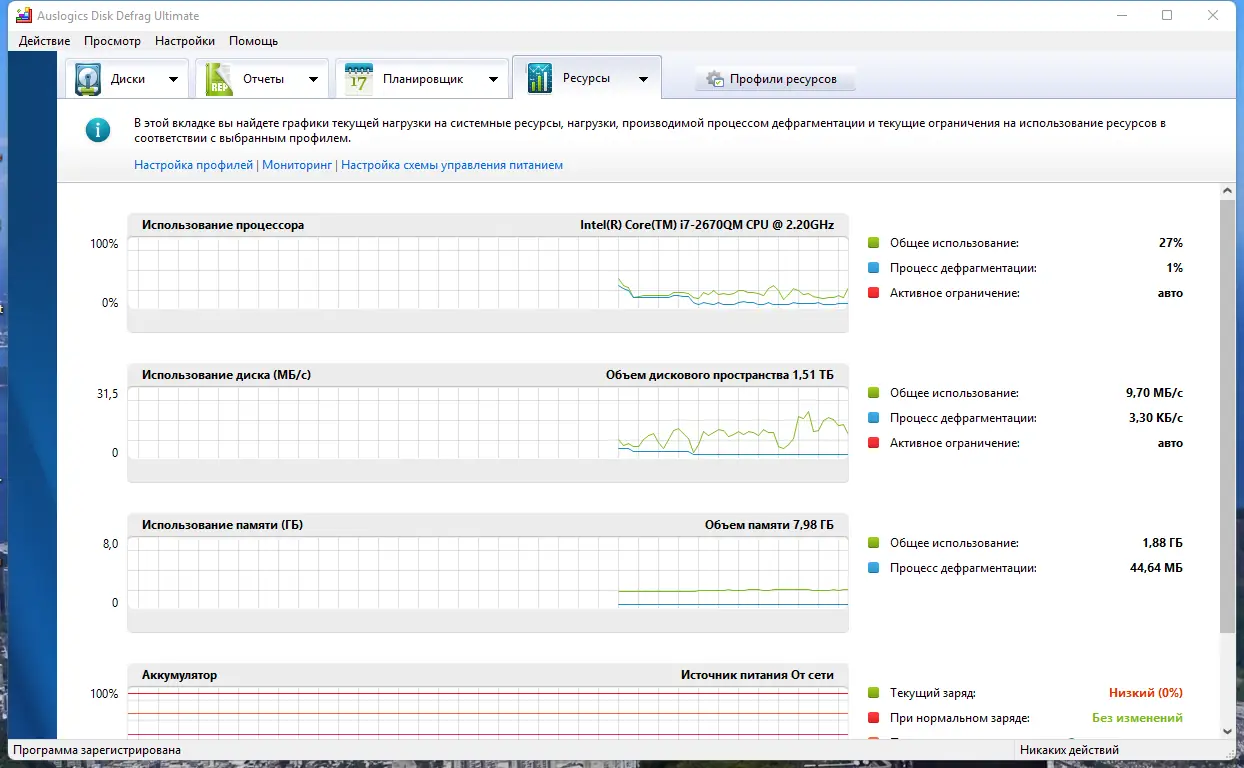Click the scrollbar down arrow
The image size is (1244, 768).
click(x=1228, y=732)
